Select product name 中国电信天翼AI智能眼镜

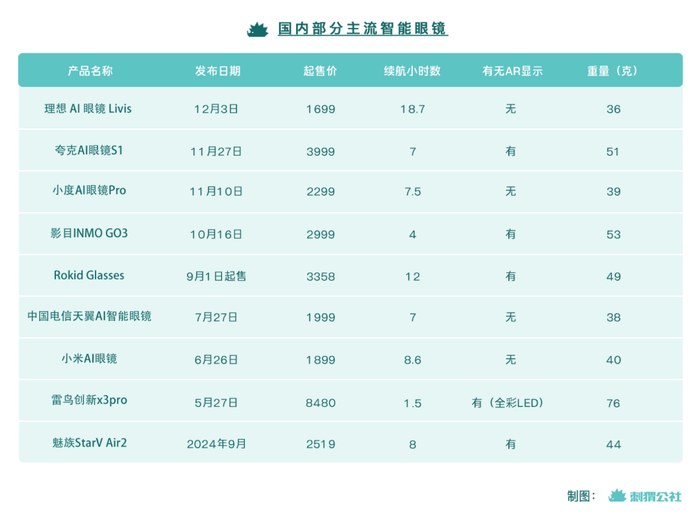tap(89, 316)
